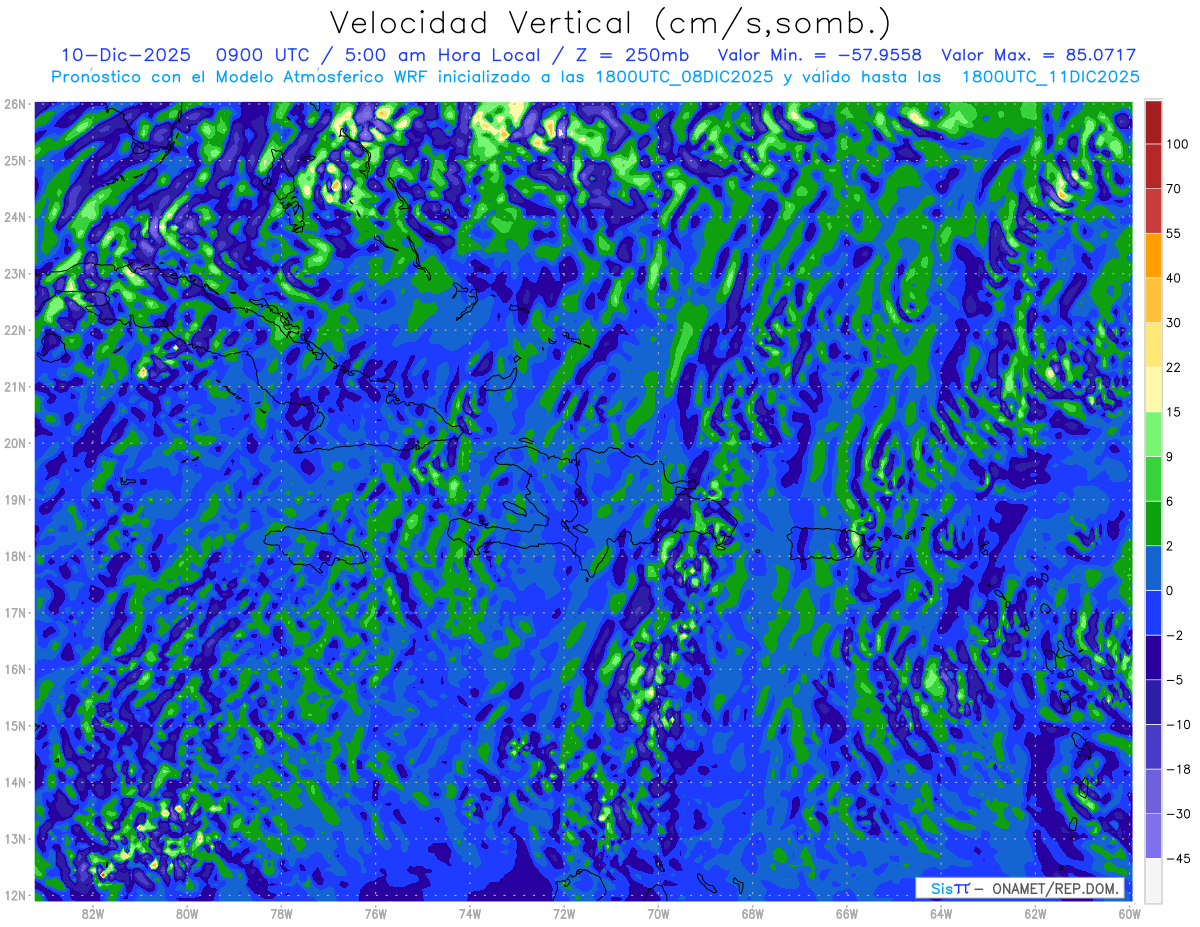The width and height of the screenshot is (1200, 927).
Task: Click the colorbar value "15"
Action: coord(1174,412)
